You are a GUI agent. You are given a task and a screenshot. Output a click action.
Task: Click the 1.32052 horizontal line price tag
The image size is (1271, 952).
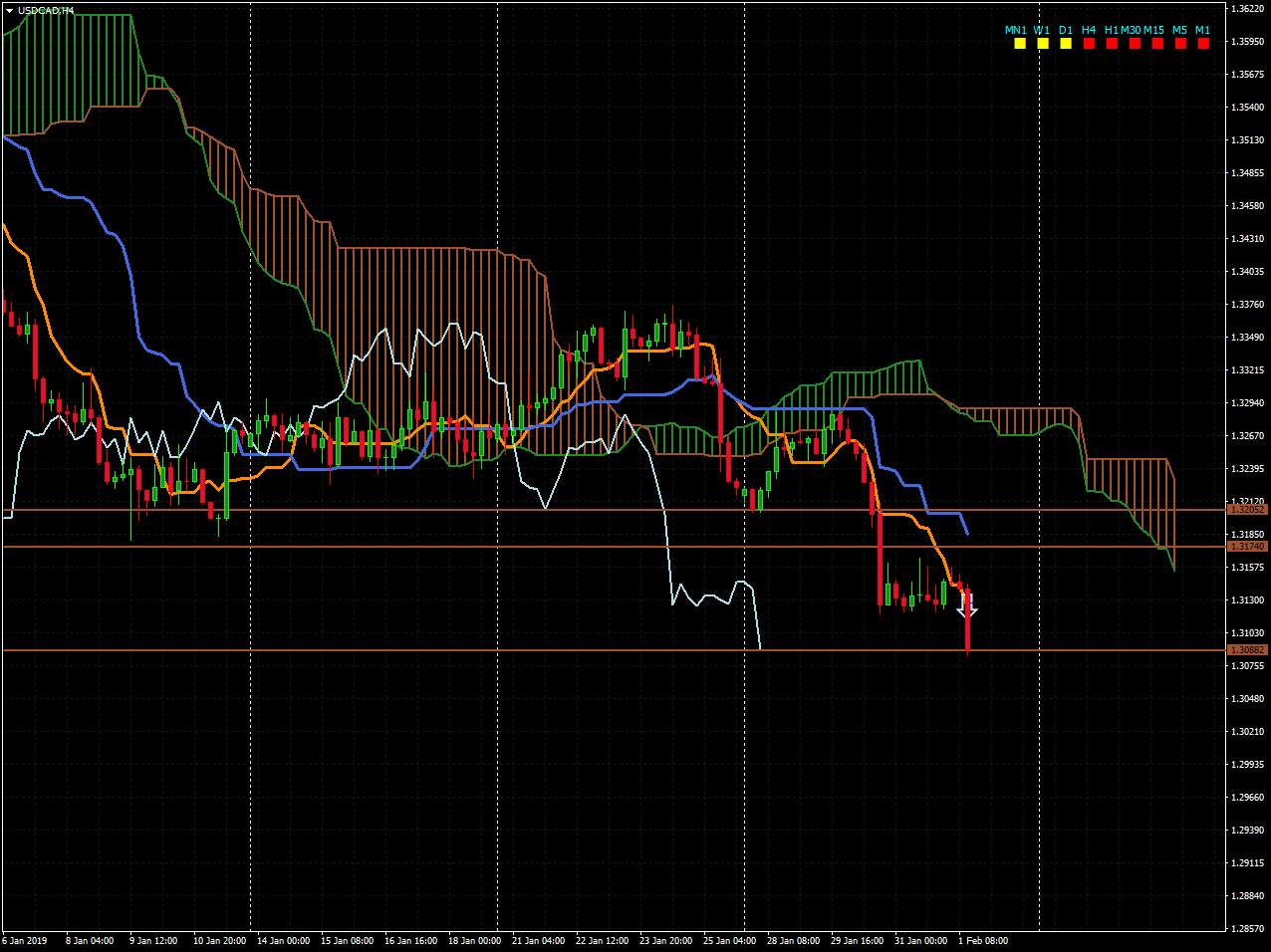click(x=1247, y=510)
